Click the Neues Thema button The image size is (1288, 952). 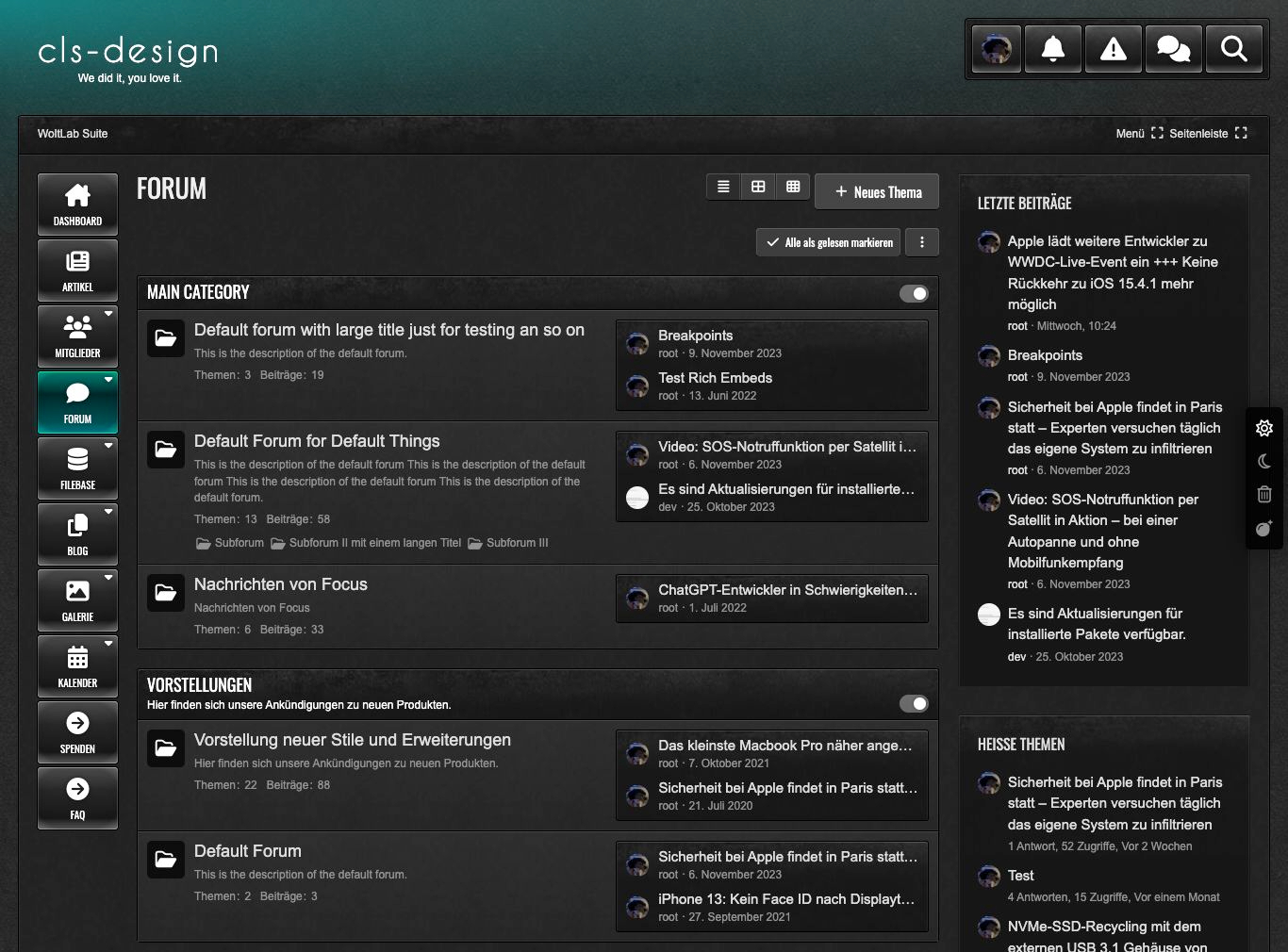[877, 192]
